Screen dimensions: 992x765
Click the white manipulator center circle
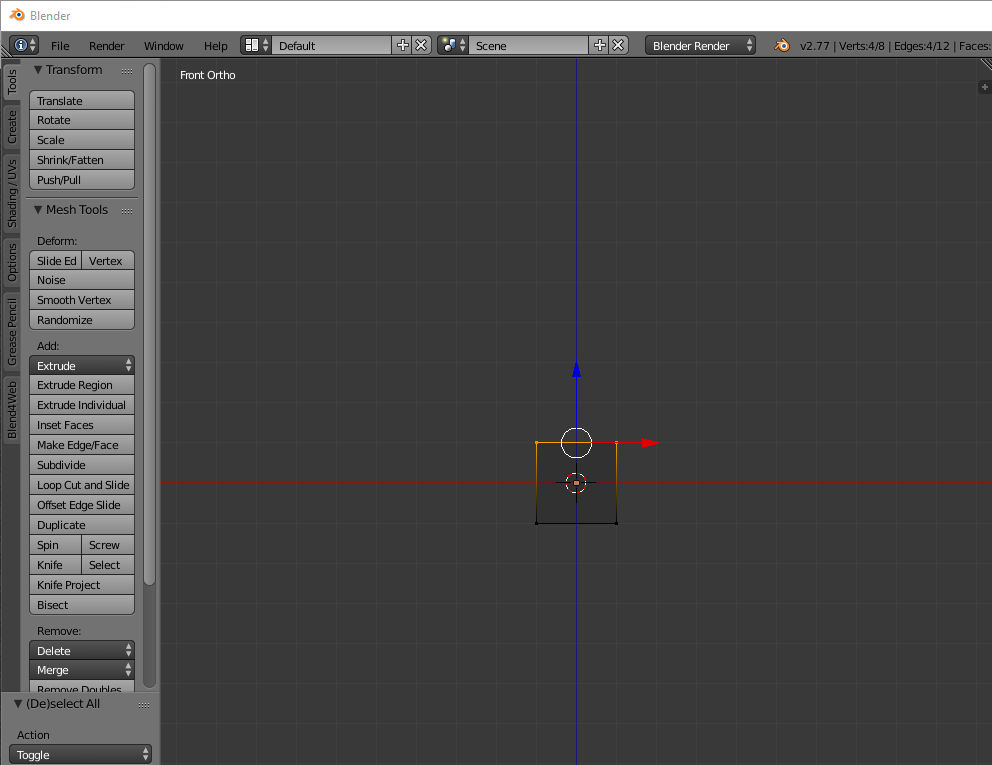[x=576, y=443]
